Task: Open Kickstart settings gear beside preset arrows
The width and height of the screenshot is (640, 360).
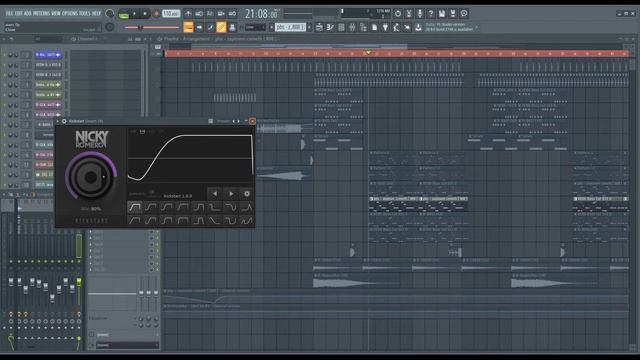Action: click(x=247, y=194)
